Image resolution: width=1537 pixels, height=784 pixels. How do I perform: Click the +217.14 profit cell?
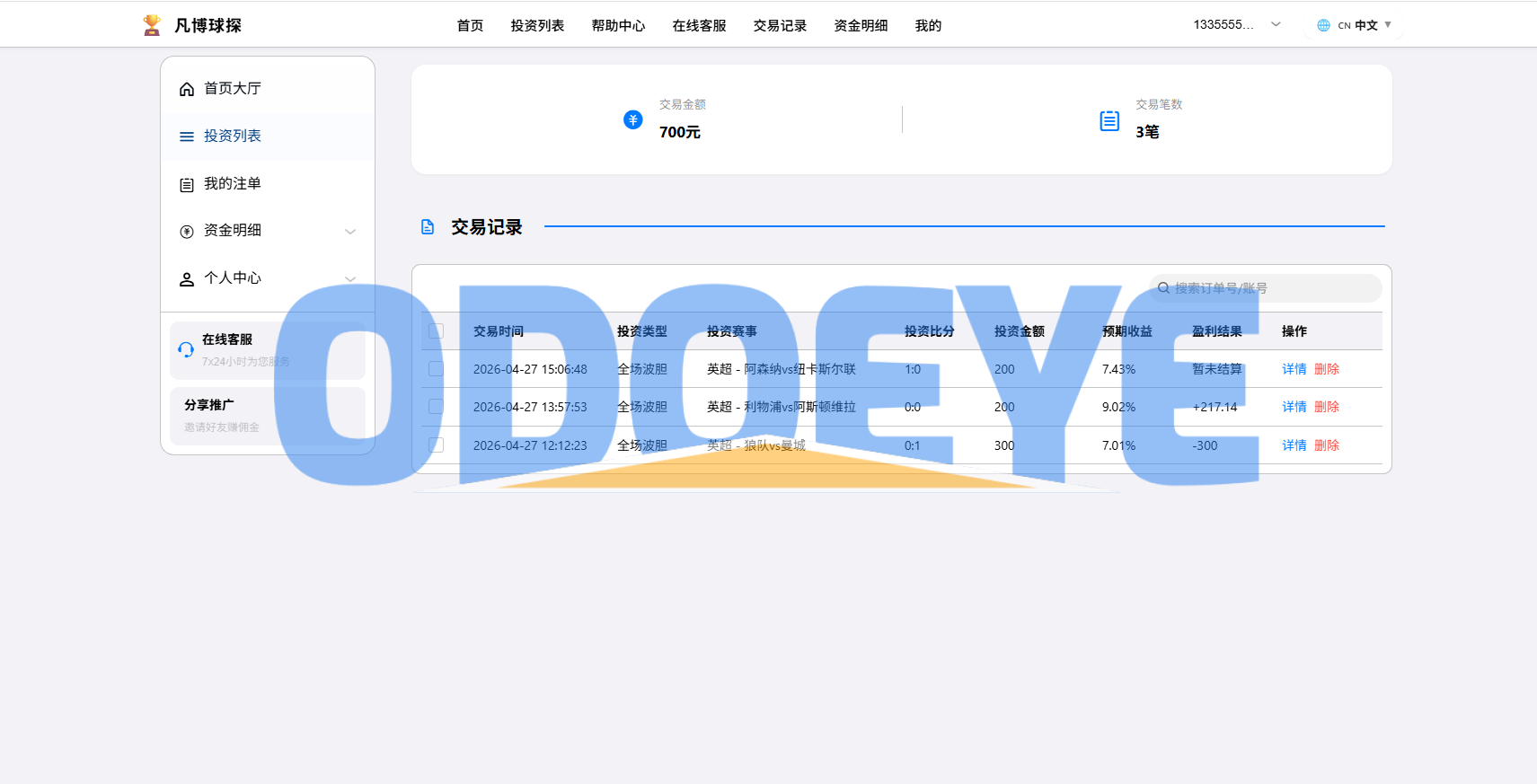click(x=1215, y=407)
